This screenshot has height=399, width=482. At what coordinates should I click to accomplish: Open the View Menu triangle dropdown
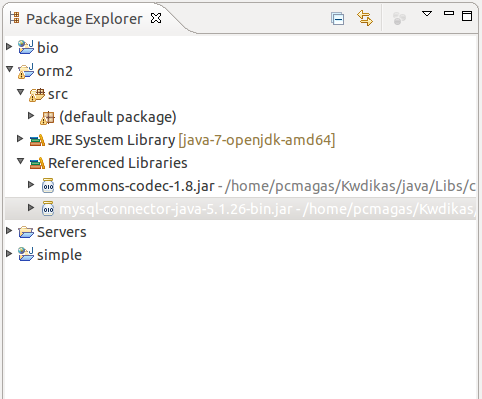coord(427,14)
